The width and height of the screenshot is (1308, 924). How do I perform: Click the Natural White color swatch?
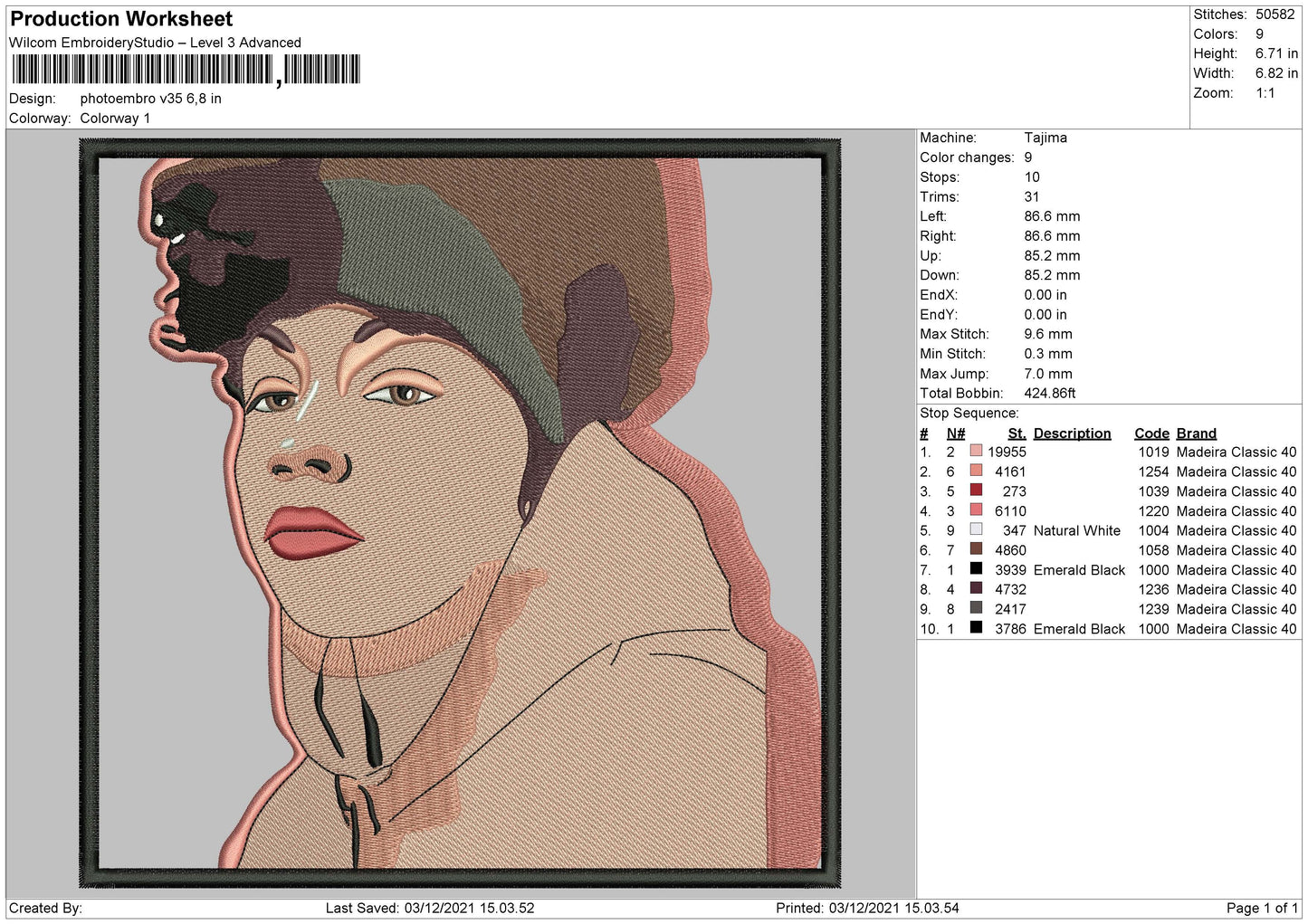(976, 530)
